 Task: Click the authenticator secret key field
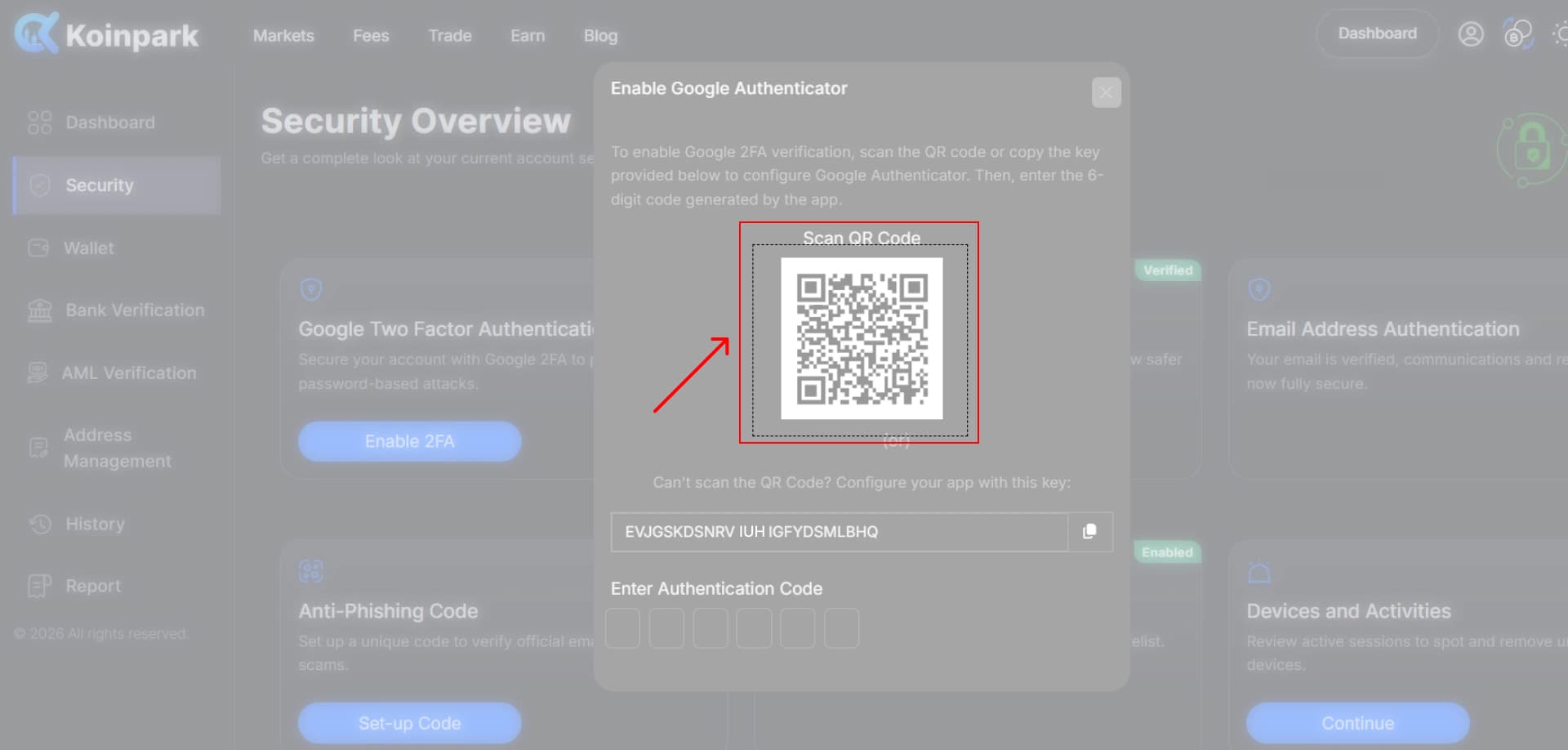pos(839,532)
